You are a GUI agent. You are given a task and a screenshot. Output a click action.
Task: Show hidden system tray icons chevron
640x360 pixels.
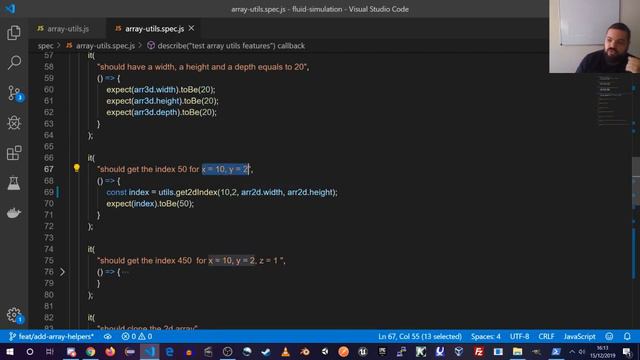[572, 351]
